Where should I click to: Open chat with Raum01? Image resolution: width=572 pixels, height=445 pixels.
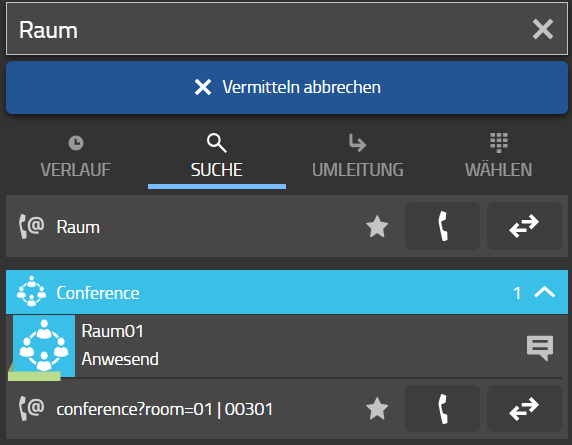540,348
